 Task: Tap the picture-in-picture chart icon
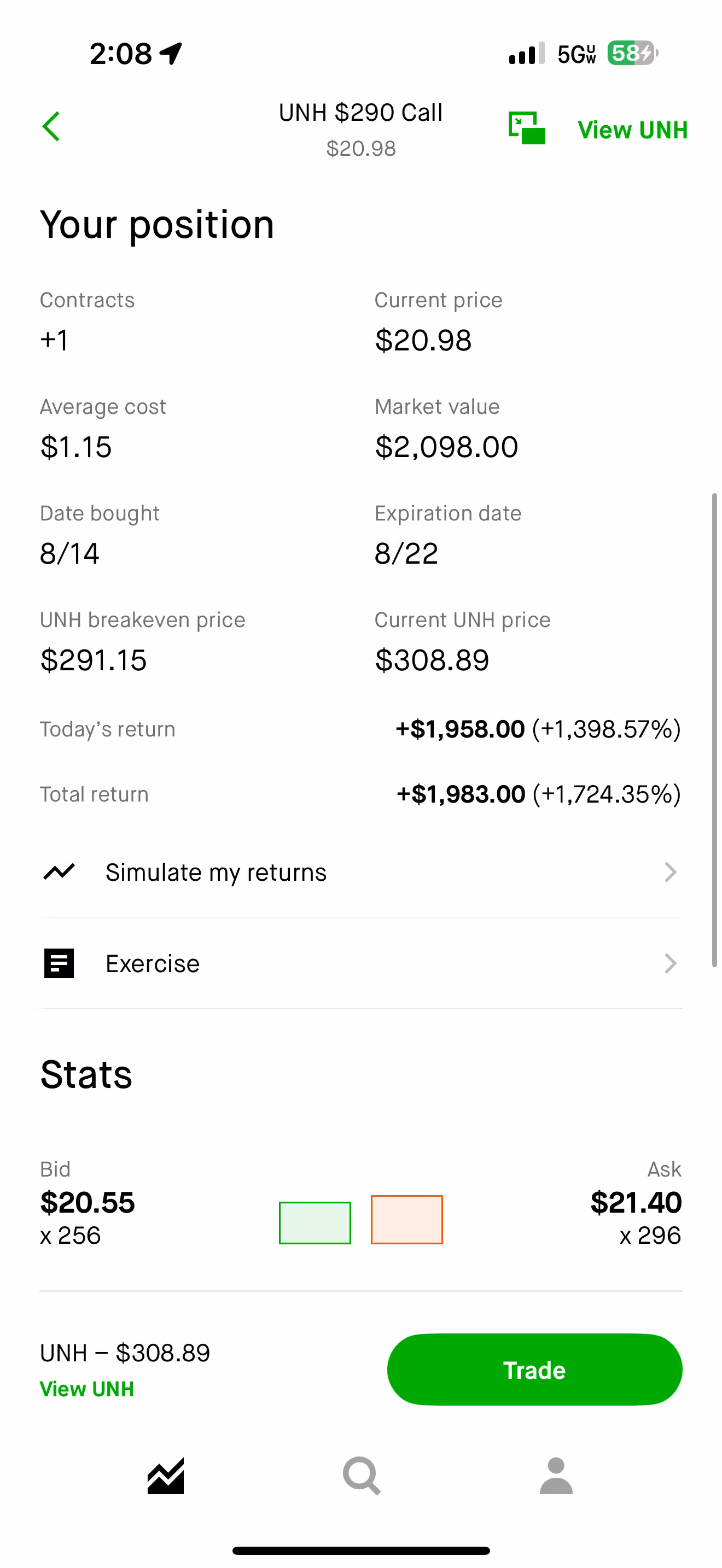click(x=527, y=128)
